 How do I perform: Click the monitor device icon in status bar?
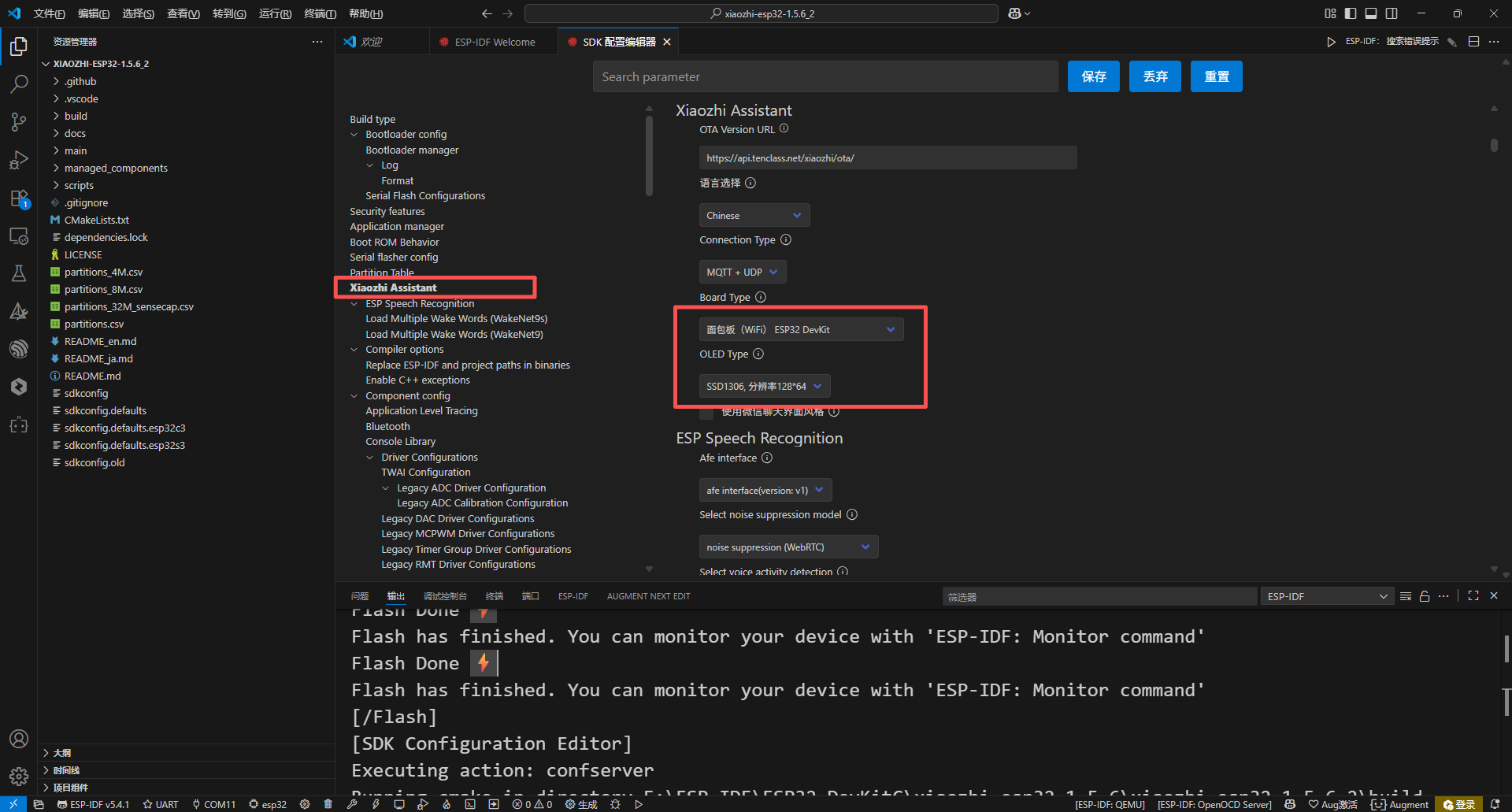coord(399,804)
